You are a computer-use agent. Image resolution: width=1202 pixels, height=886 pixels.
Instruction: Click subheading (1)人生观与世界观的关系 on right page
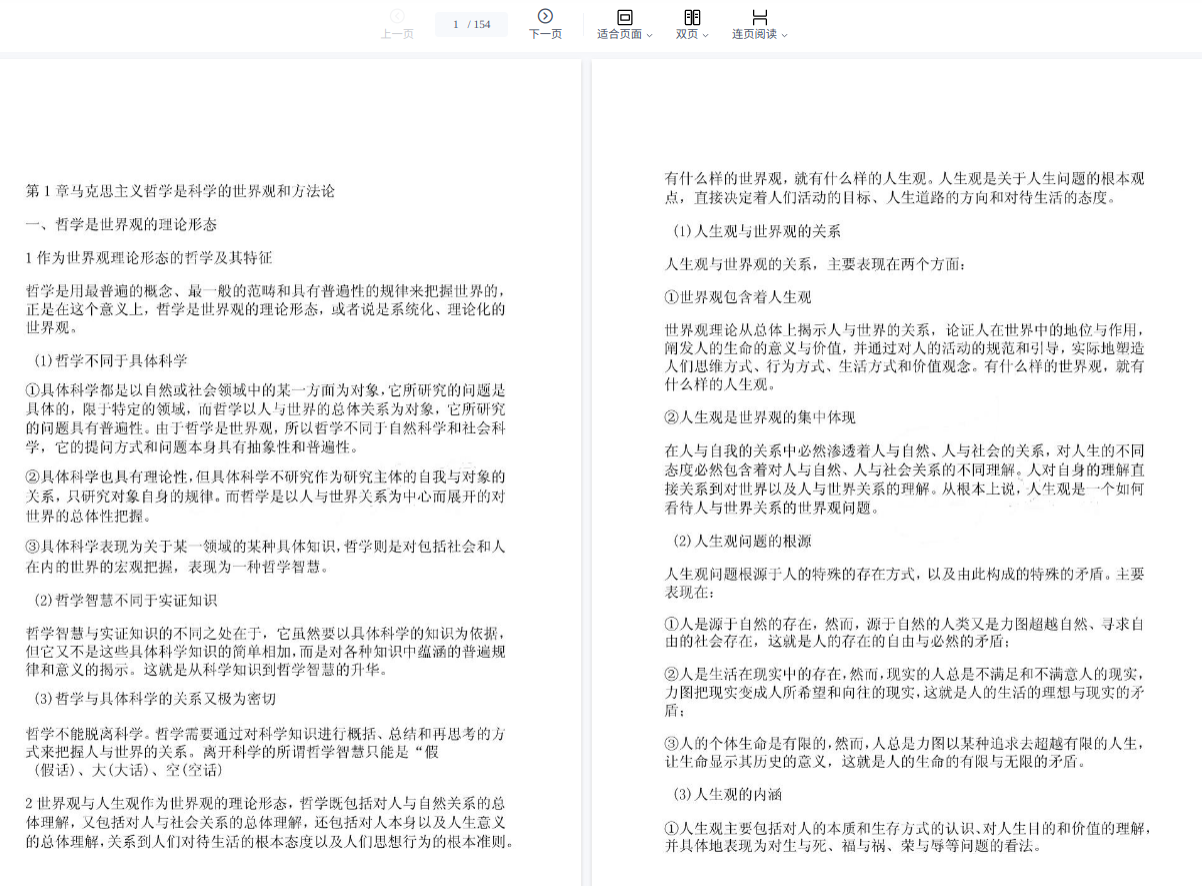point(757,231)
